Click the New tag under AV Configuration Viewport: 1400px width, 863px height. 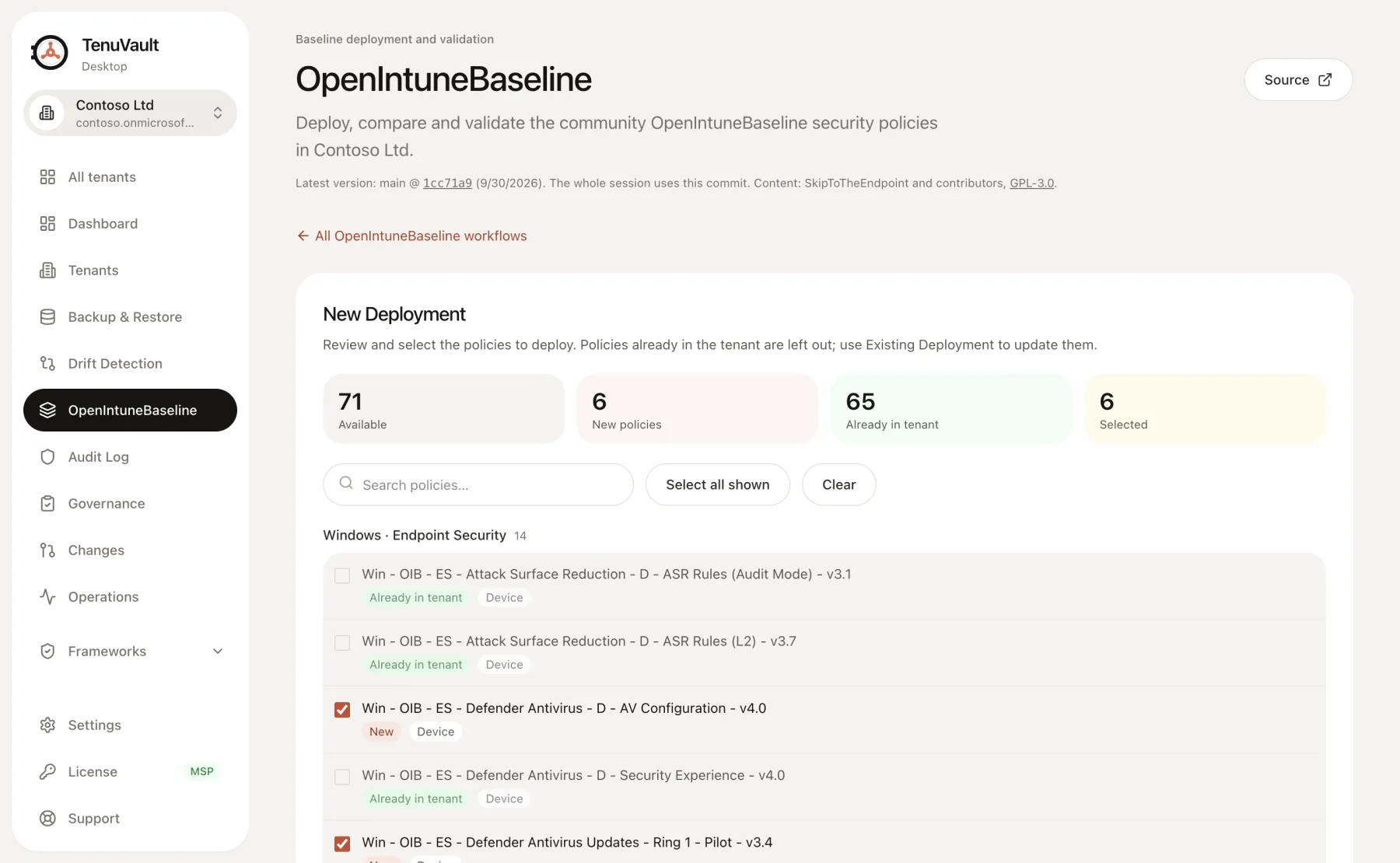[381, 732]
